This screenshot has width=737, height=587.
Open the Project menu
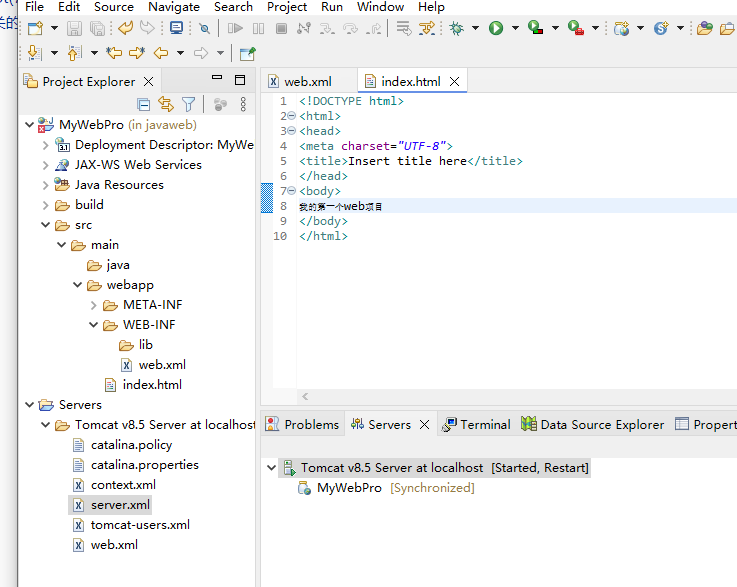tap(287, 7)
